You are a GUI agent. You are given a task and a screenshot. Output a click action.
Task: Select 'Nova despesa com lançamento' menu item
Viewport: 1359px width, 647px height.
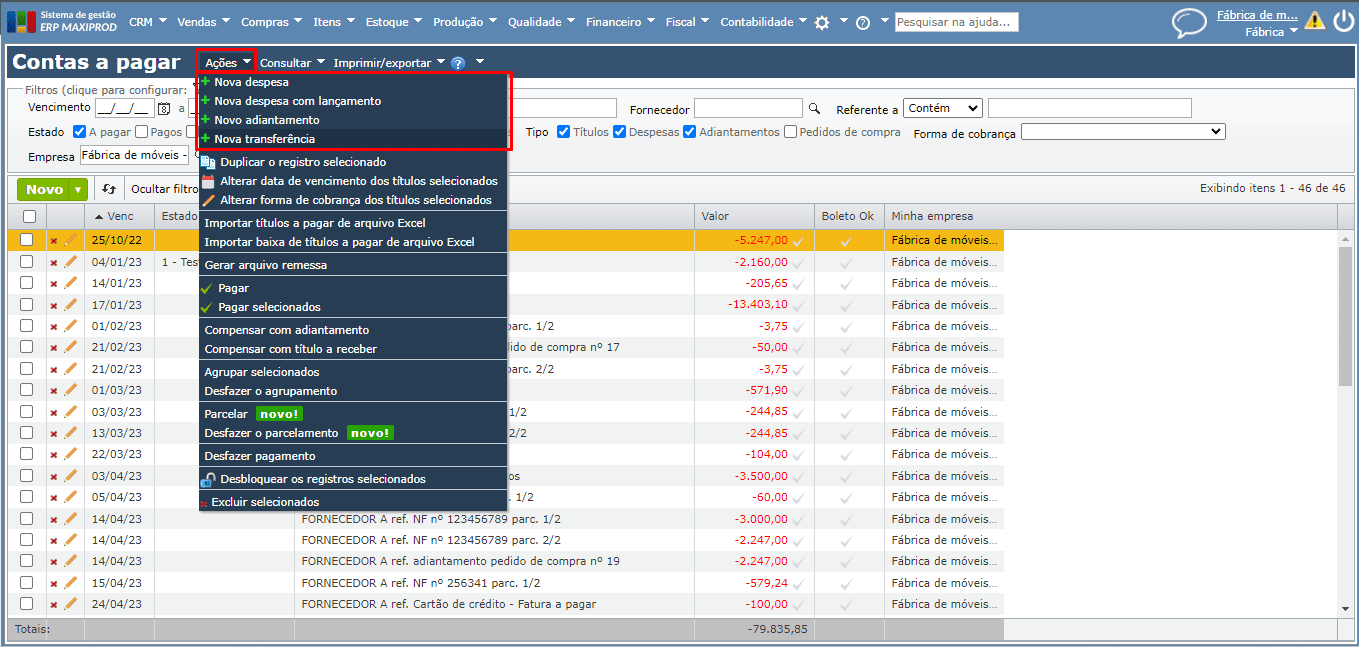297,101
